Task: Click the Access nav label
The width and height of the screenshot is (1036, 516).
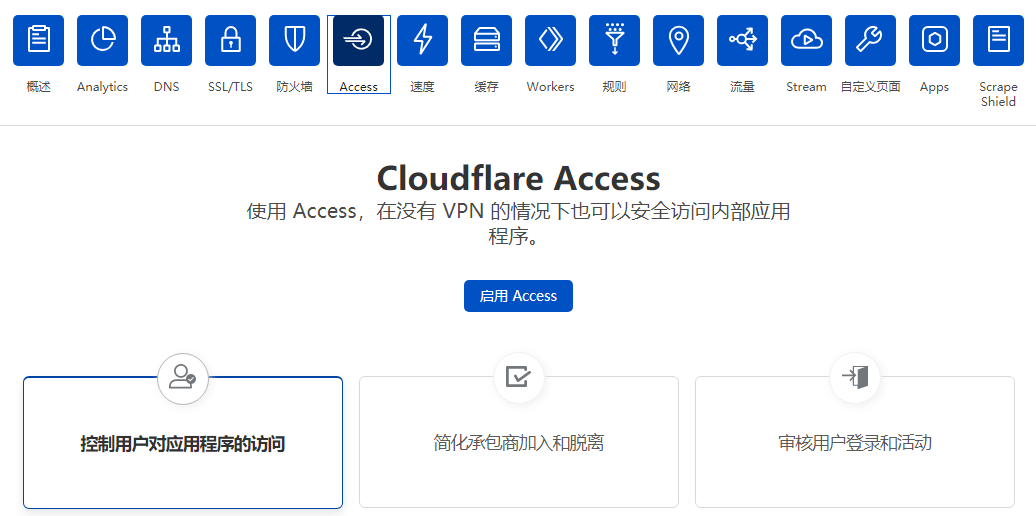Action: [x=358, y=87]
